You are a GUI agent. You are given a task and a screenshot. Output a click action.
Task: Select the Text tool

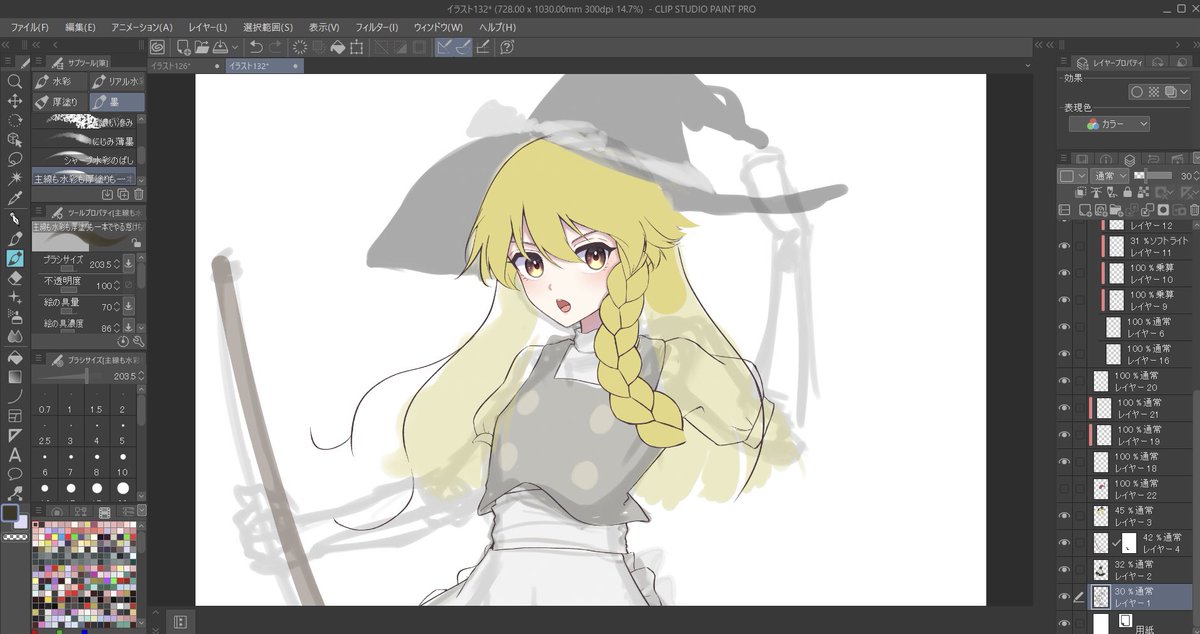coord(15,454)
